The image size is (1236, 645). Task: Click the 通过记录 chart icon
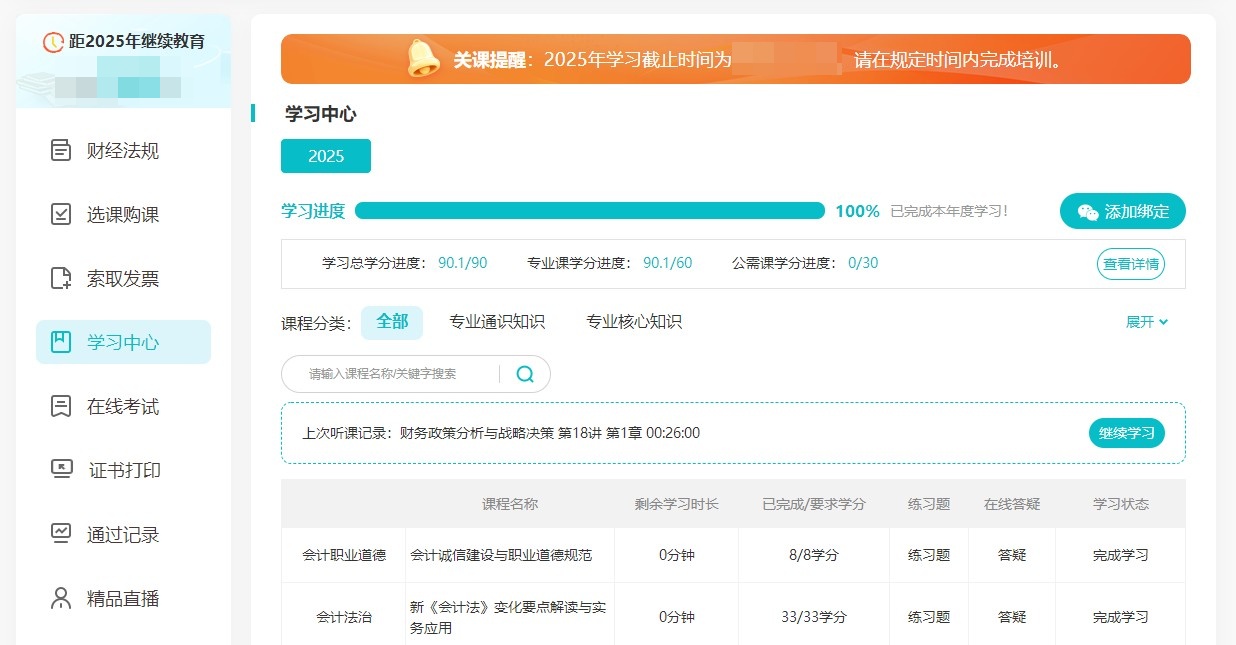61,534
